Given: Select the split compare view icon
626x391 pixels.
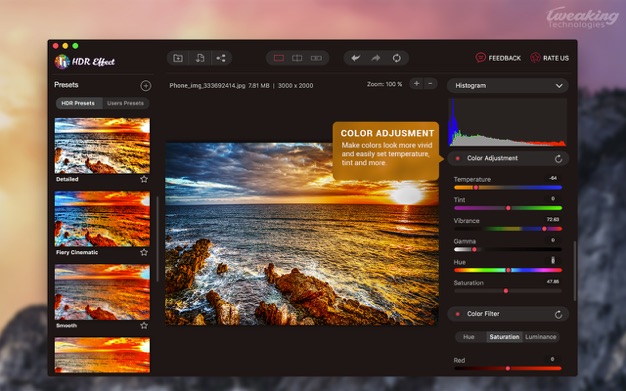Looking at the screenshot, I should pyautogui.click(x=297, y=58).
